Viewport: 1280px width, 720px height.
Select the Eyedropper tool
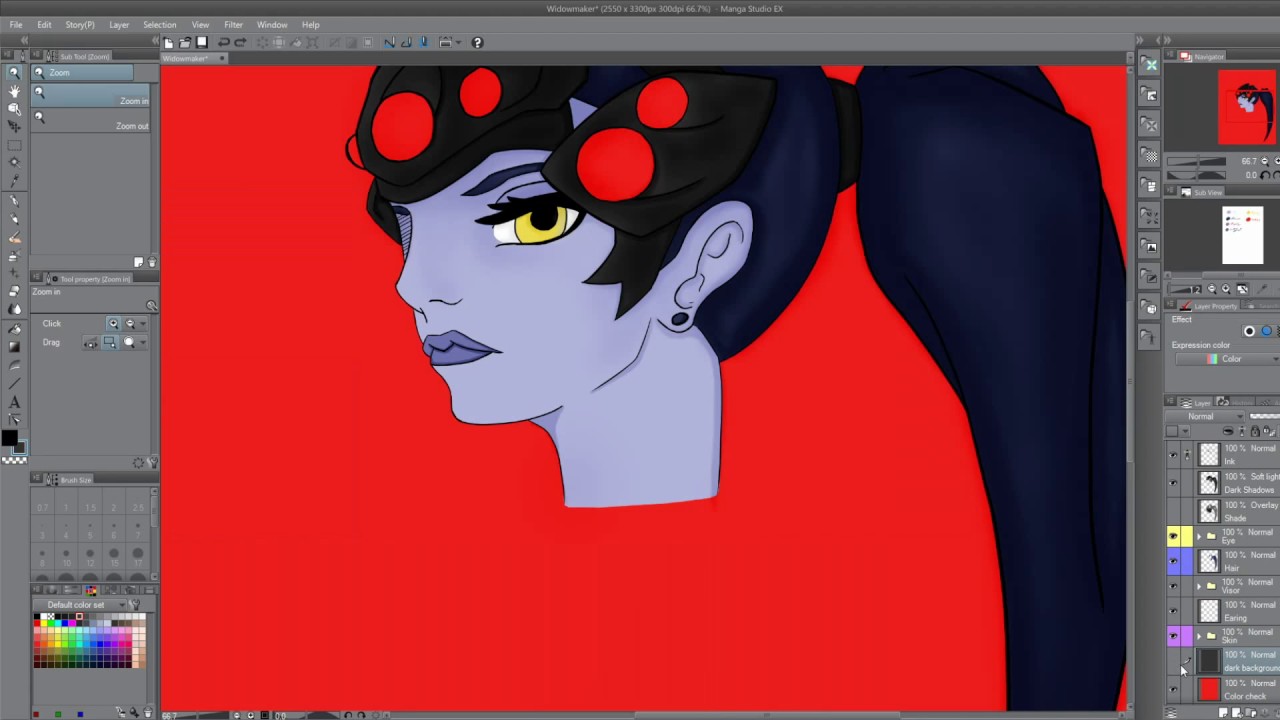click(x=14, y=181)
